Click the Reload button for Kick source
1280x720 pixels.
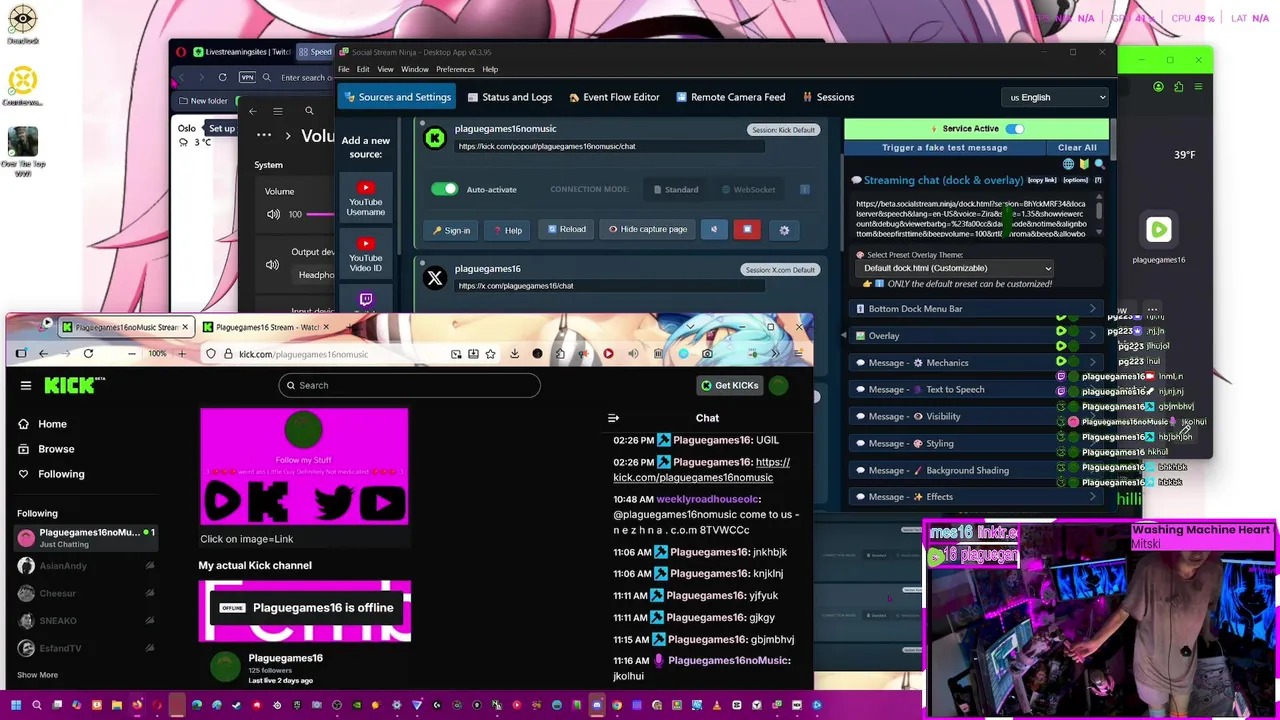pos(566,229)
